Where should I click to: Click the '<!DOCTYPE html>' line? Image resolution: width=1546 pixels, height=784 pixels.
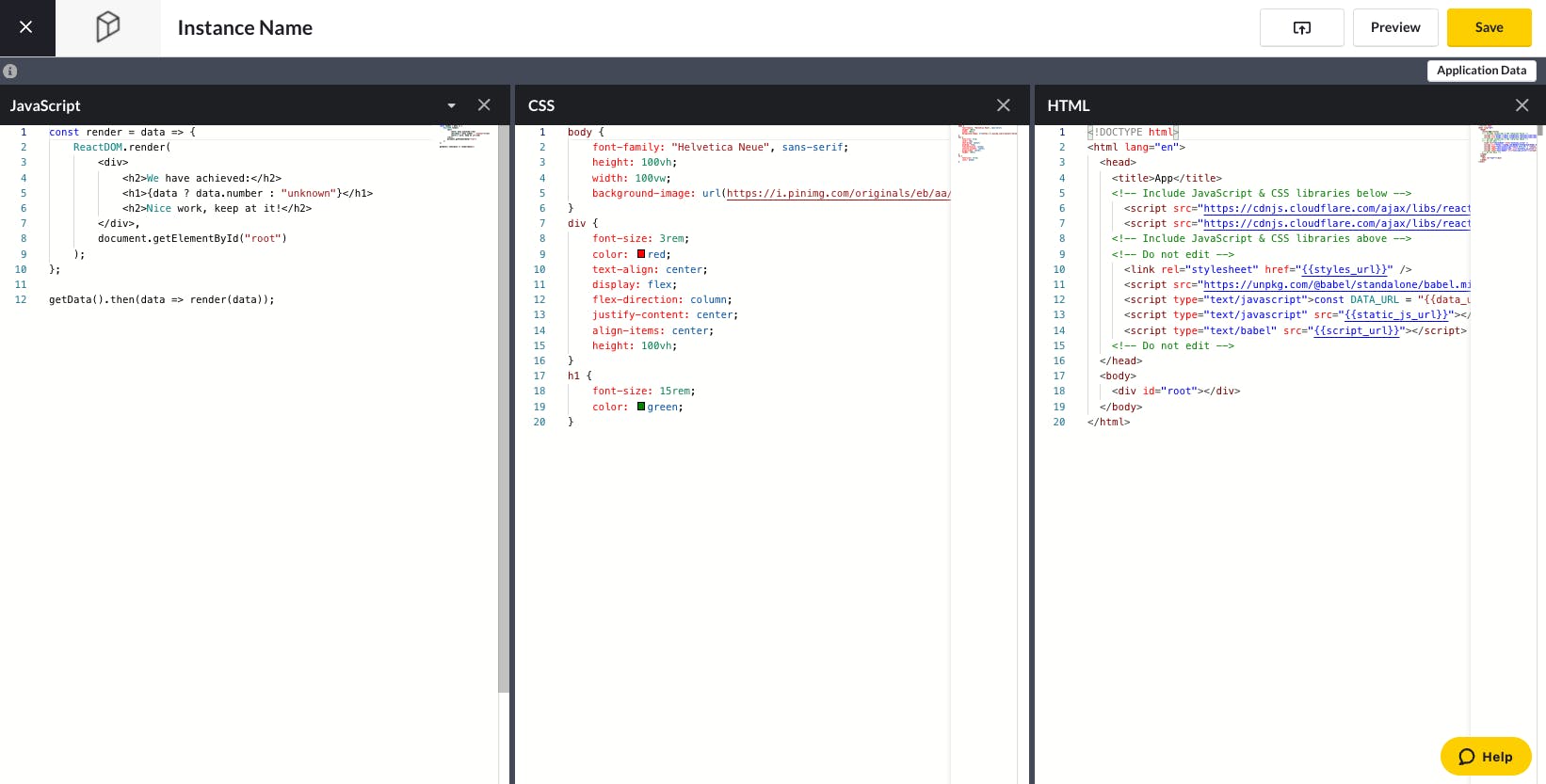click(x=1134, y=132)
